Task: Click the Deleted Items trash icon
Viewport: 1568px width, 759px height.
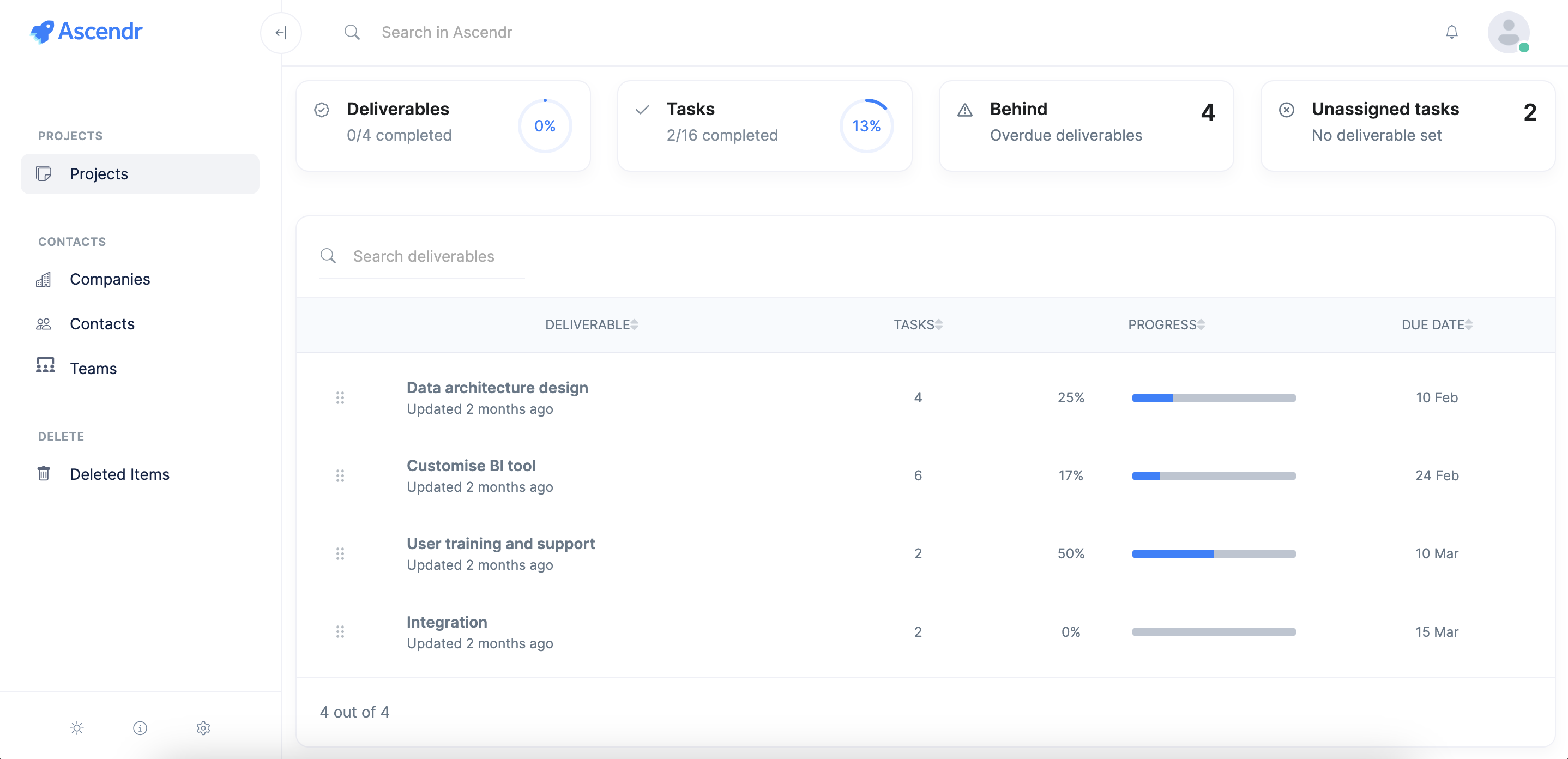Action: point(44,473)
